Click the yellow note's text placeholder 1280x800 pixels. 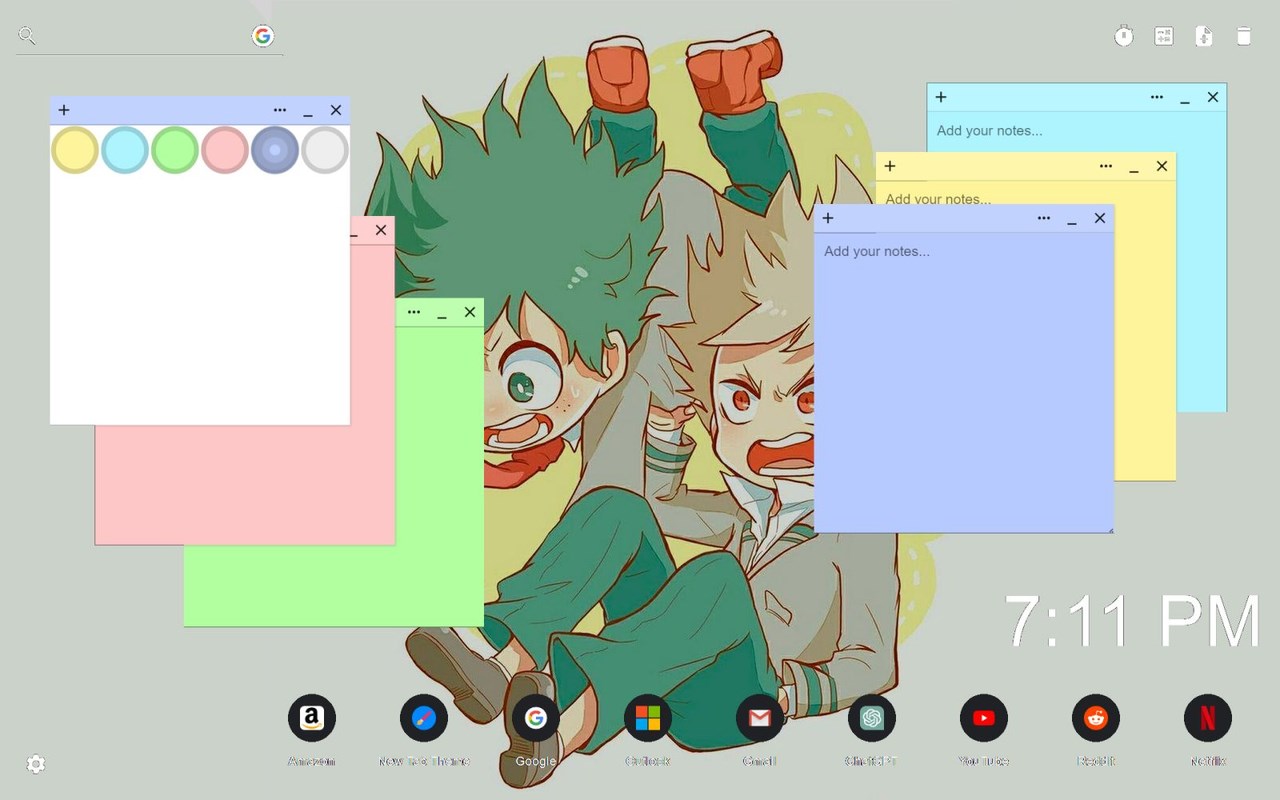click(x=938, y=198)
